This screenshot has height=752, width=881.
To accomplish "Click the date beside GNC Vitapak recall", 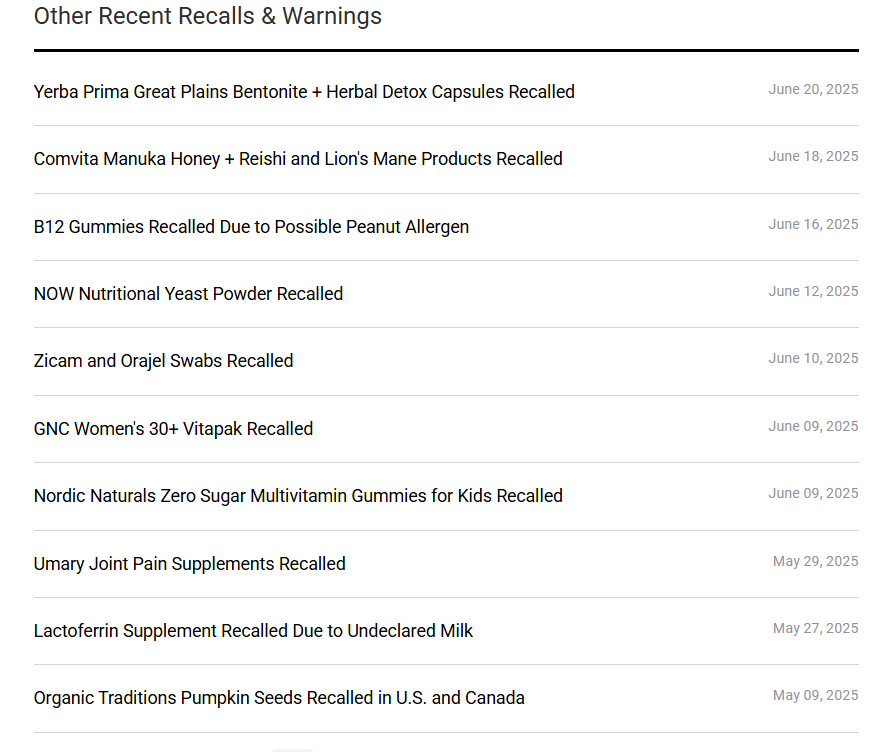I will 813,426.
